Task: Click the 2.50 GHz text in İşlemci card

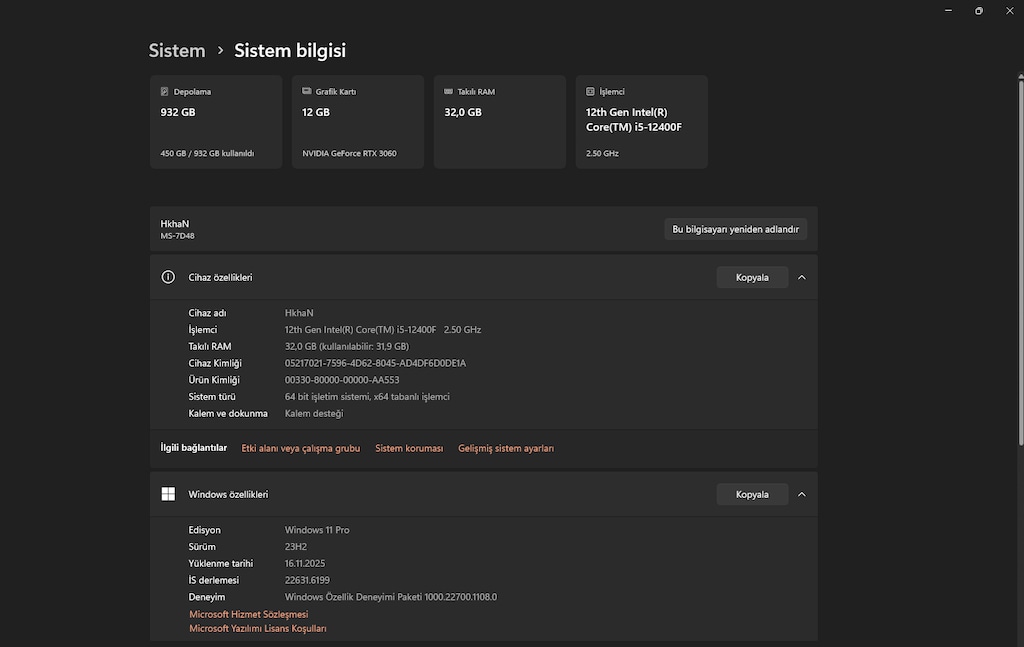Action: [602, 153]
